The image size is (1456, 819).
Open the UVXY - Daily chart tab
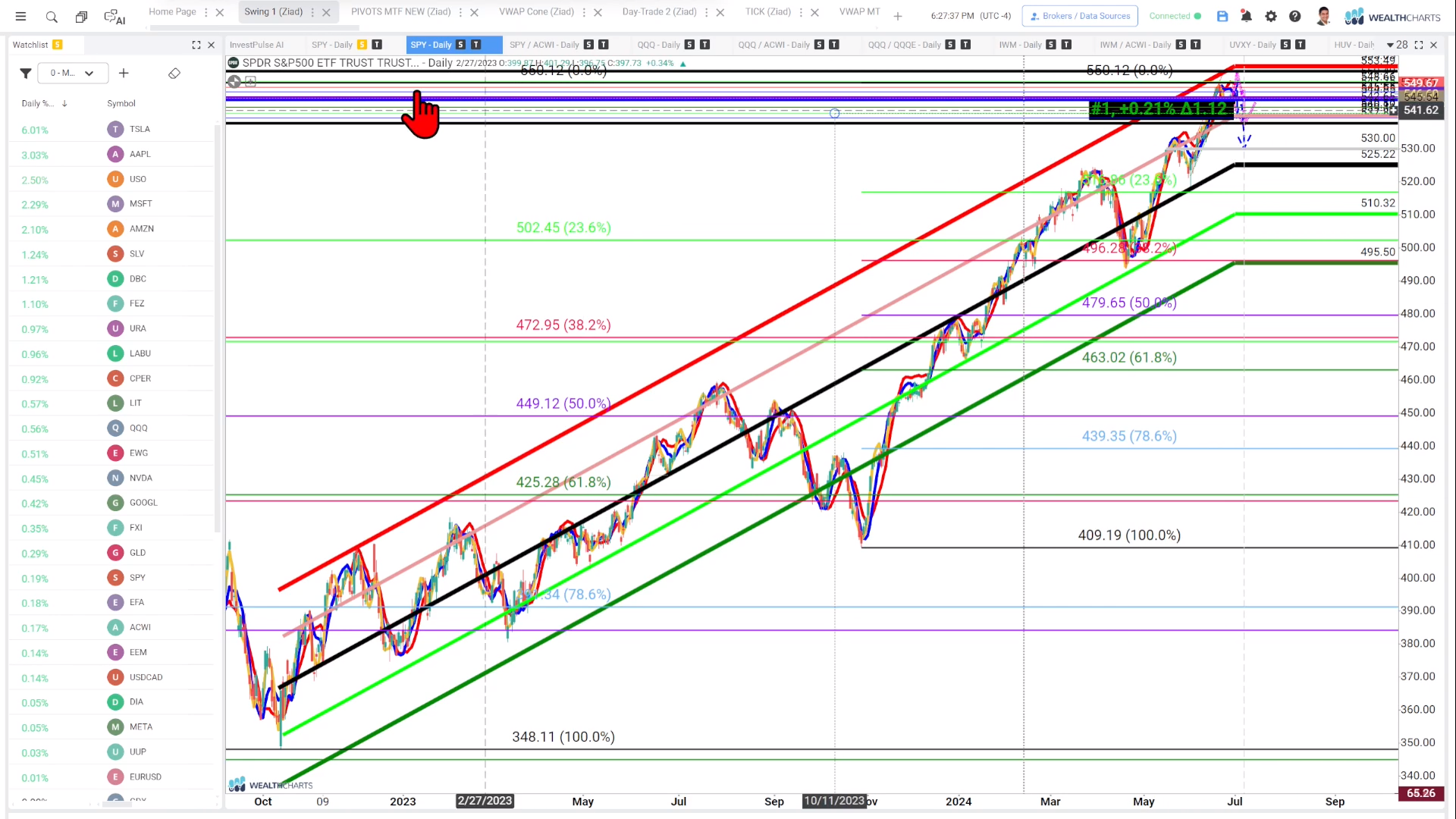[x=1253, y=45]
